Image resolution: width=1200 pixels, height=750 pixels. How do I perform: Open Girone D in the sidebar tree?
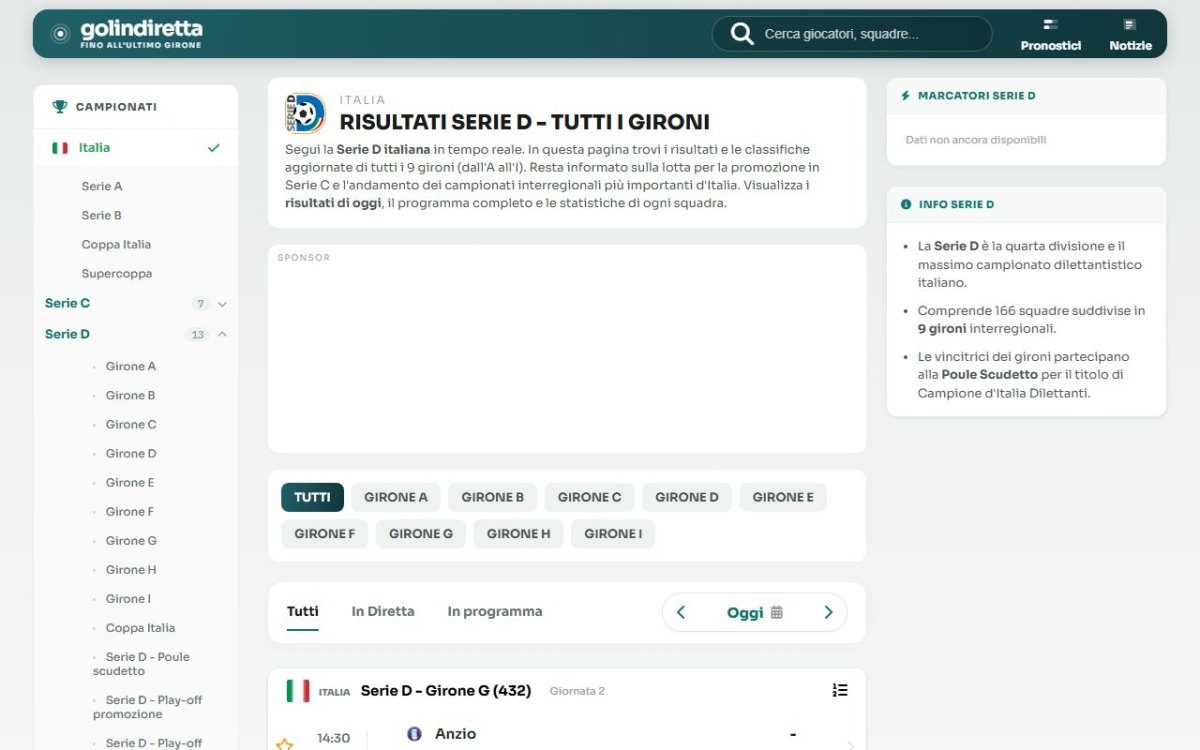[x=131, y=454]
